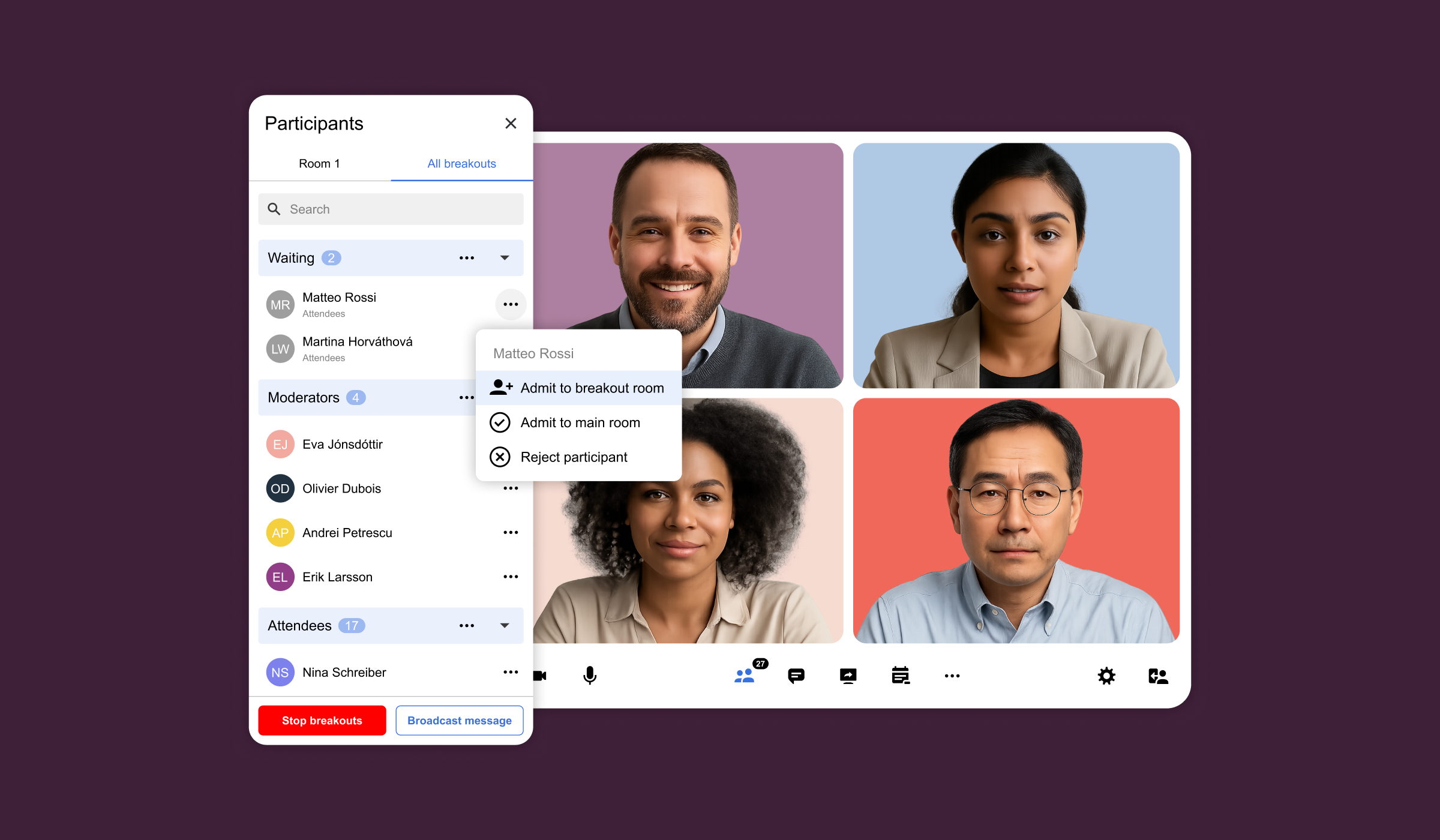Click the Broadcast message button
Image resolution: width=1440 pixels, height=840 pixels.
[460, 721]
